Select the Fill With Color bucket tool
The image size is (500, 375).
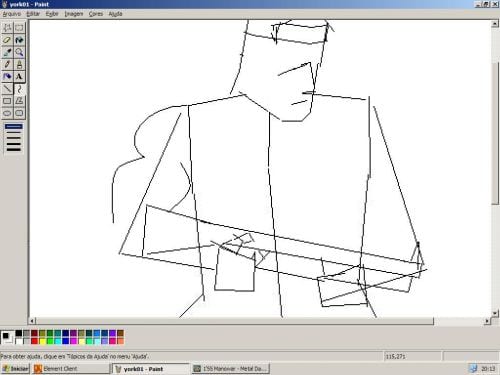19,40
